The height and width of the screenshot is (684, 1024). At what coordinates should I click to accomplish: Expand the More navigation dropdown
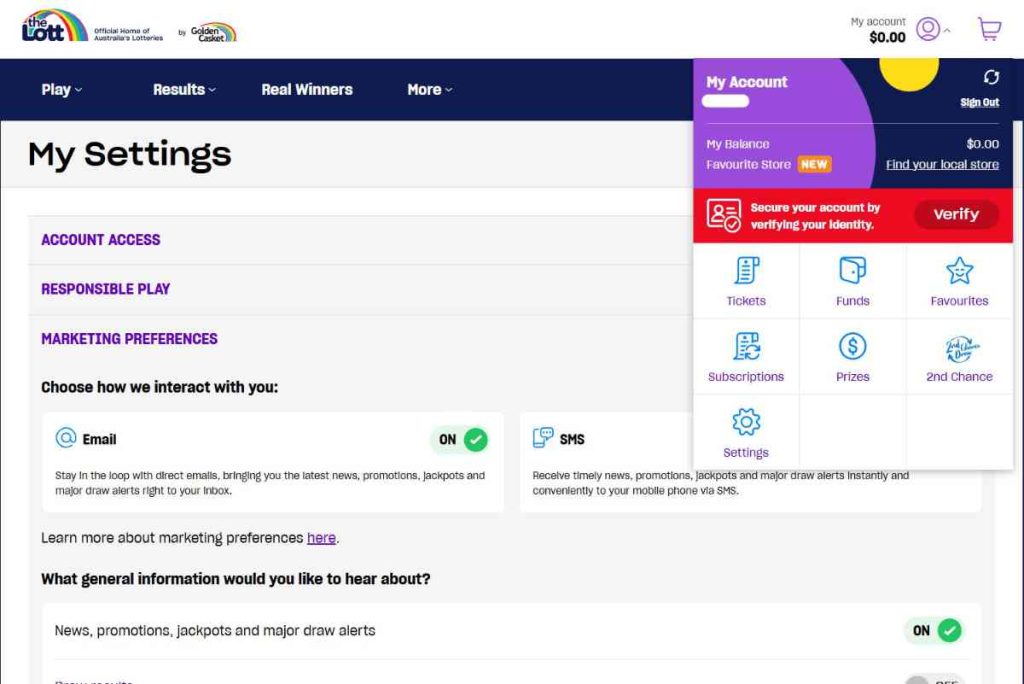429,90
